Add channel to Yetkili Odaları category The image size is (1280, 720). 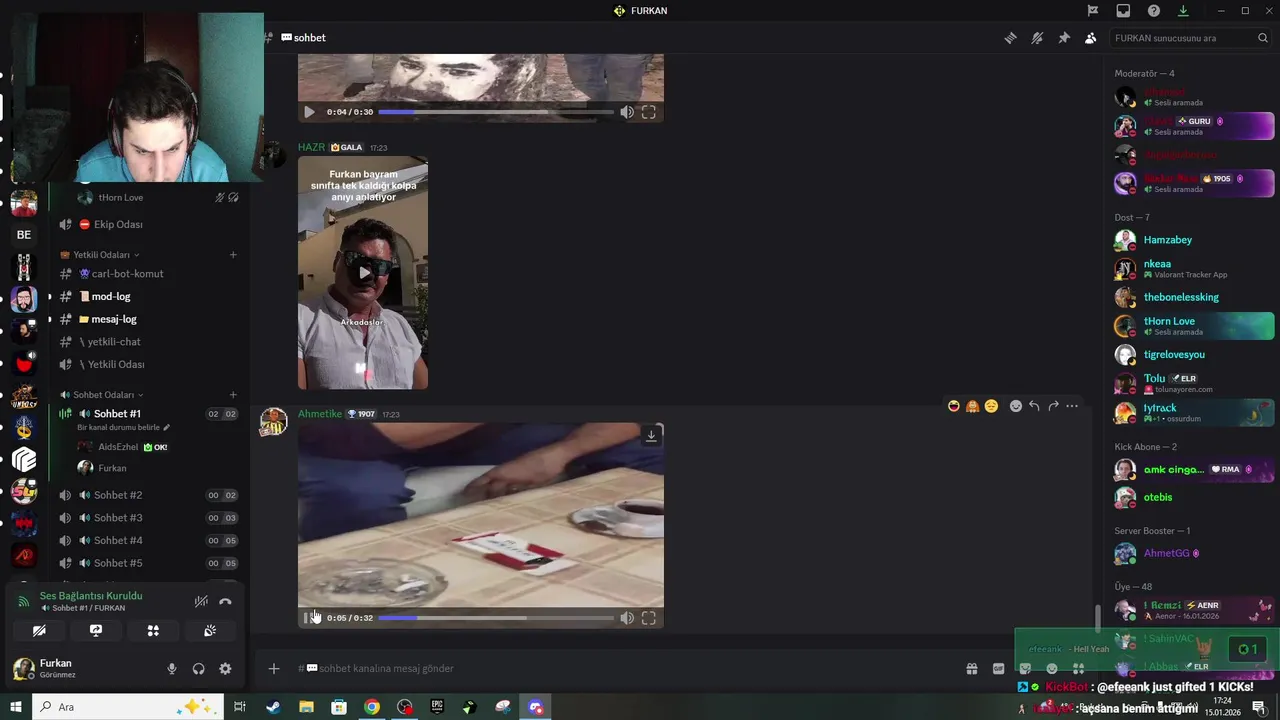point(233,255)
